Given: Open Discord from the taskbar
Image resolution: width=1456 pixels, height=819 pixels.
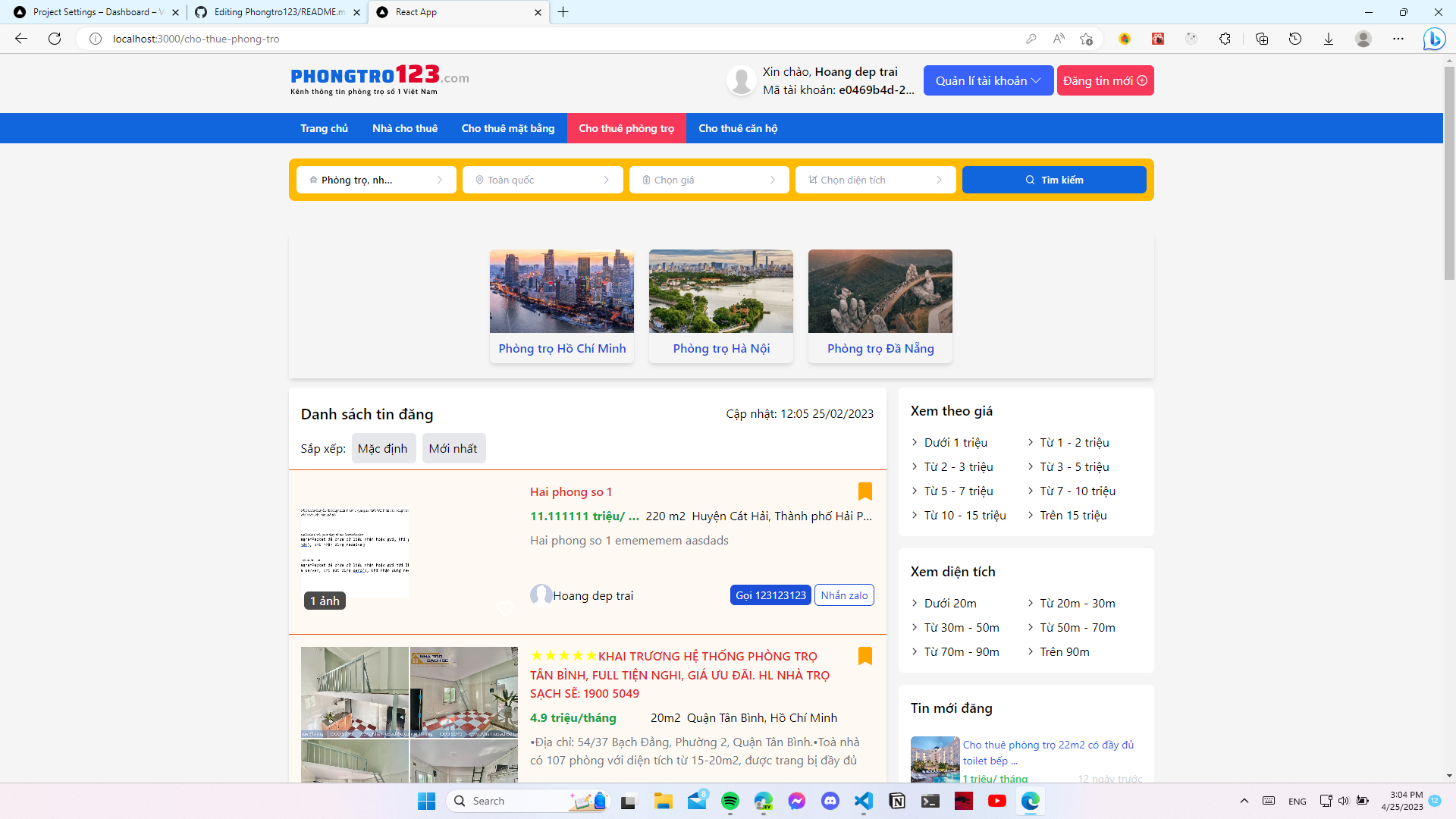Looking at the screenshot, I should (x=830, y=801).
